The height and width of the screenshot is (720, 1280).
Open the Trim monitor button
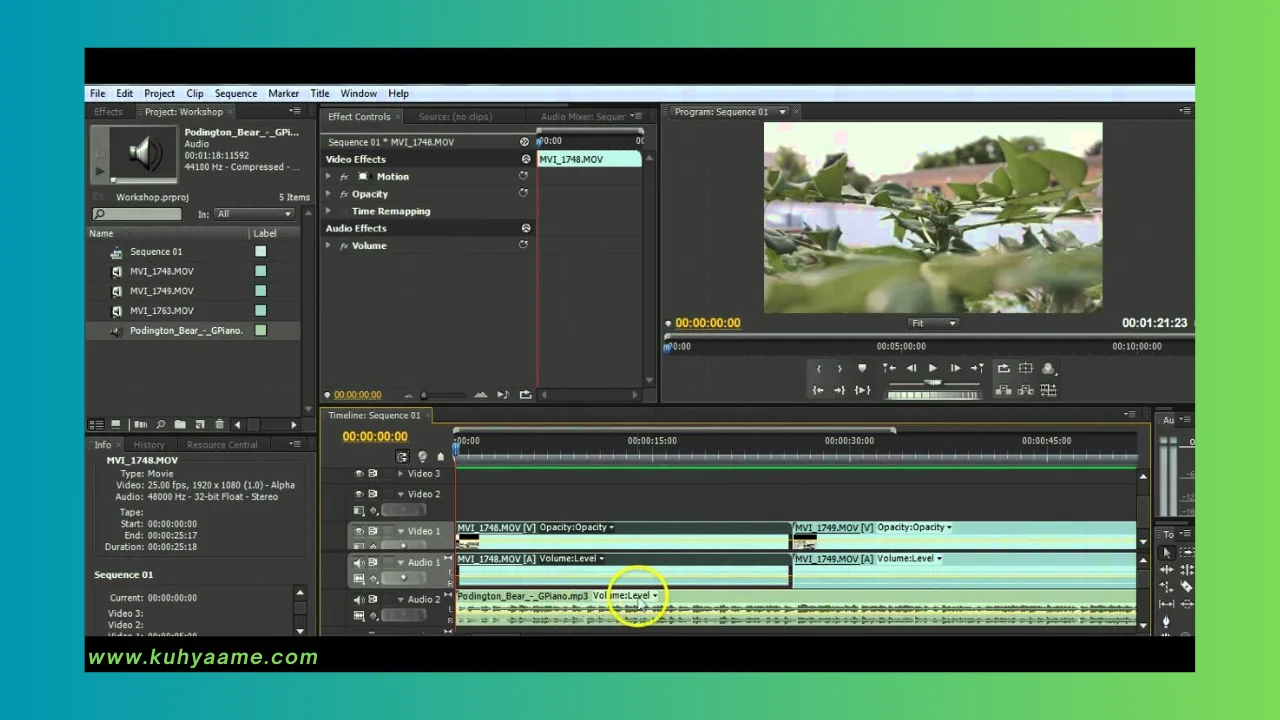1048,390
